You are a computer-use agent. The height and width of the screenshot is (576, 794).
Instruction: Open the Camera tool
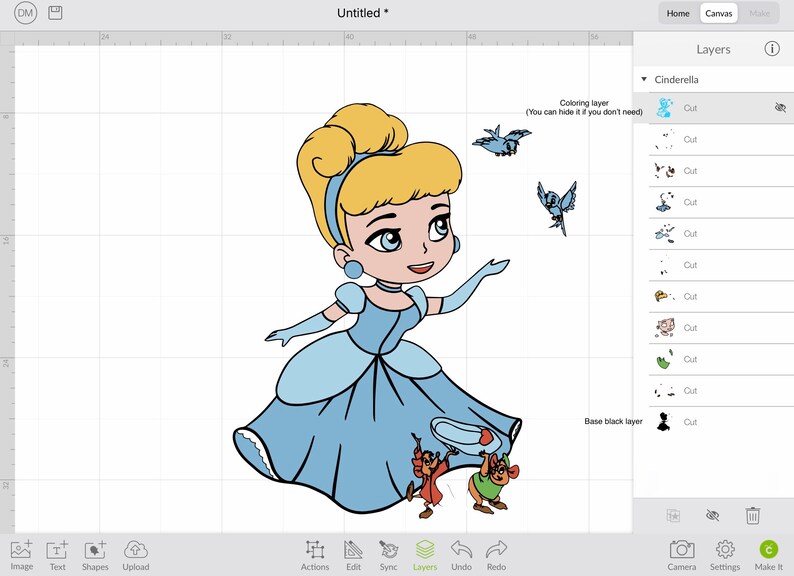pos(682,555)
